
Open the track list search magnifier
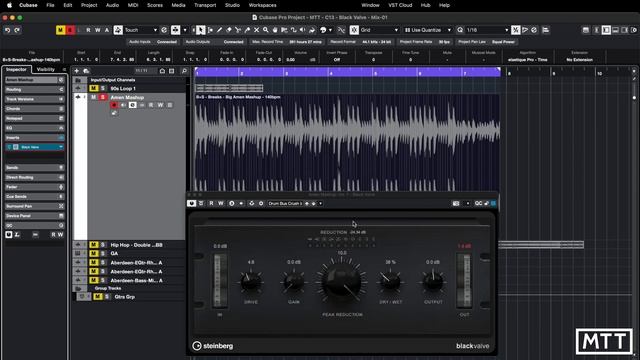pos(184,71)
